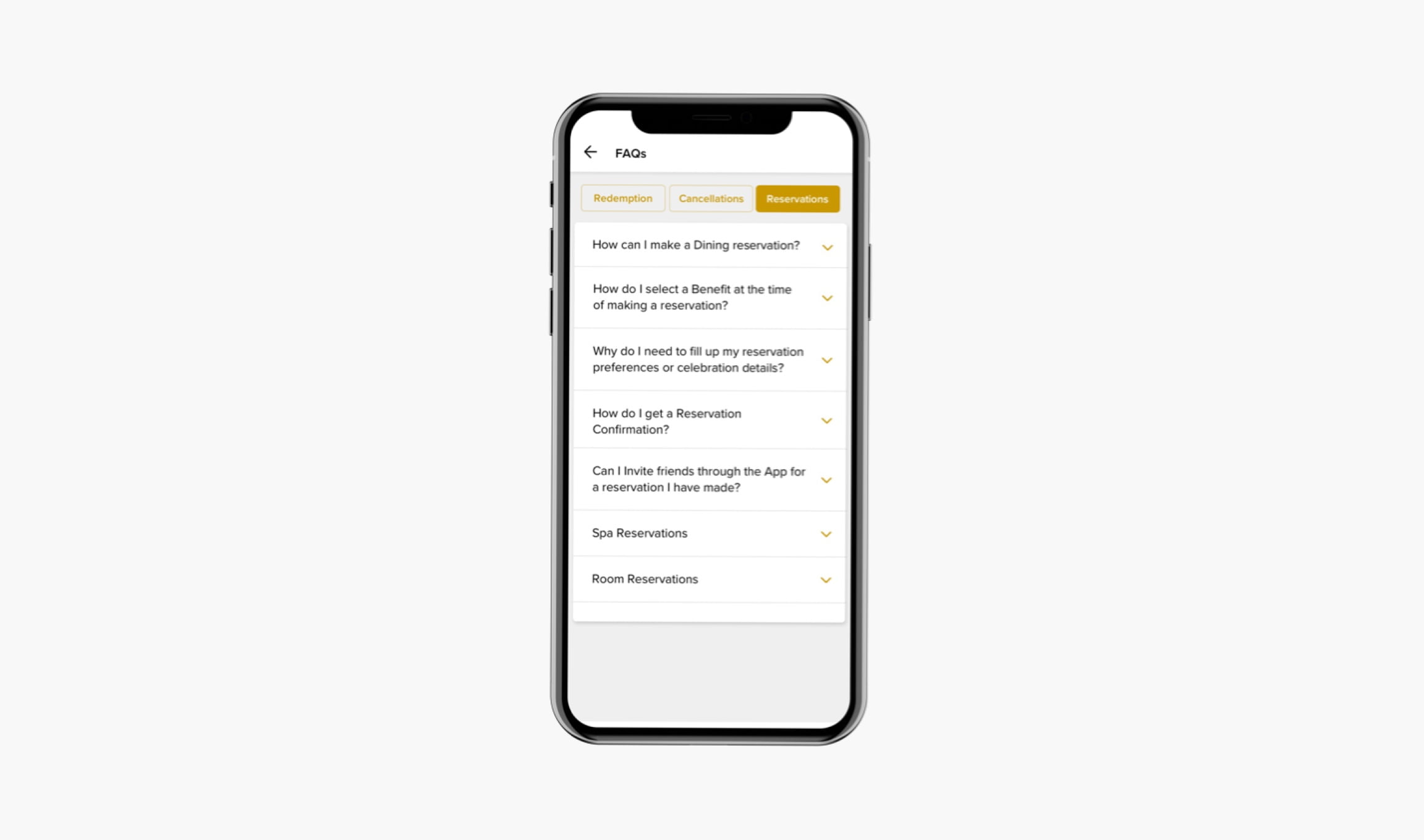Image resolution: width=1424 pixels, height=840 pixels.
Task: Toggle the Reservations category button
Action: tap(797, 198)
